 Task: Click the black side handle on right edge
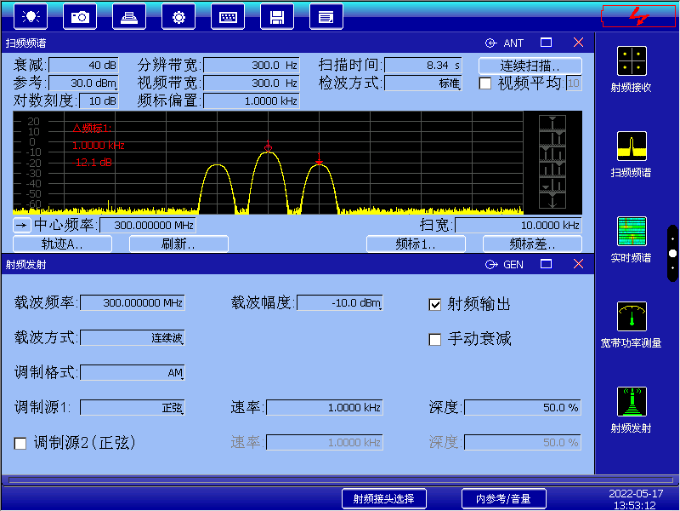tap(673, 253)
